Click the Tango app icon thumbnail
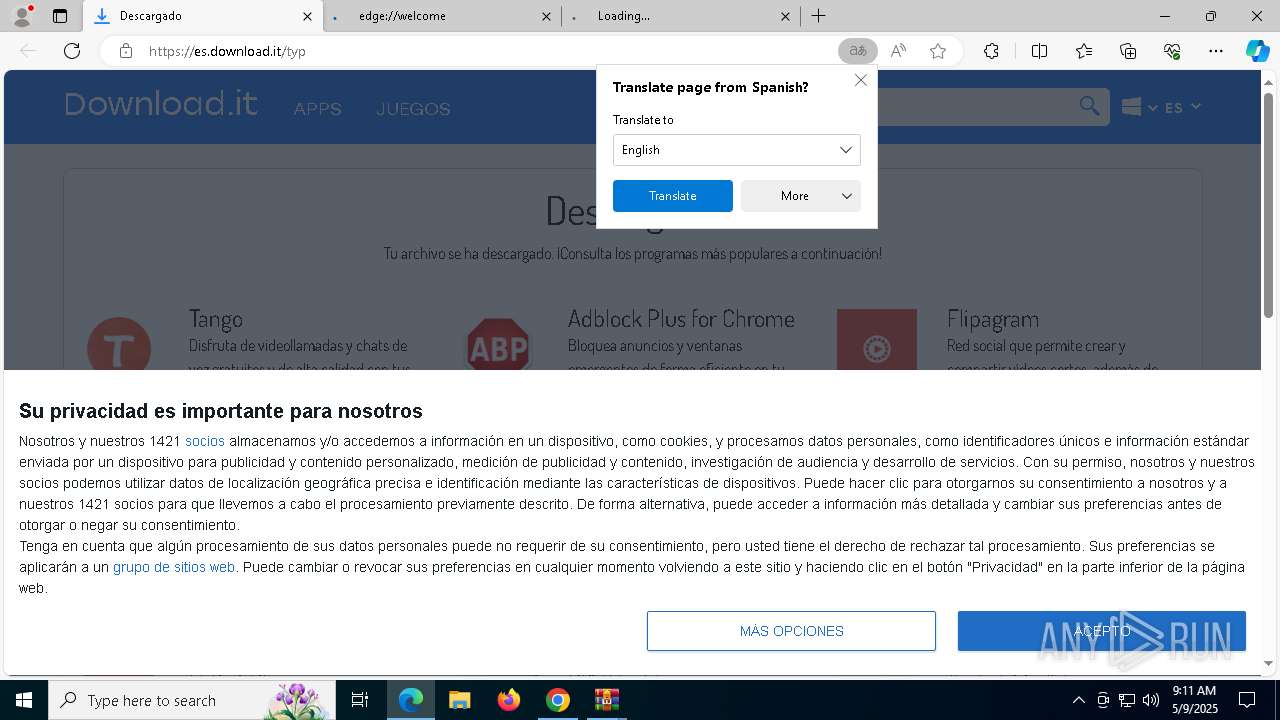The image size is (1280, 720). tap(119, 343)
